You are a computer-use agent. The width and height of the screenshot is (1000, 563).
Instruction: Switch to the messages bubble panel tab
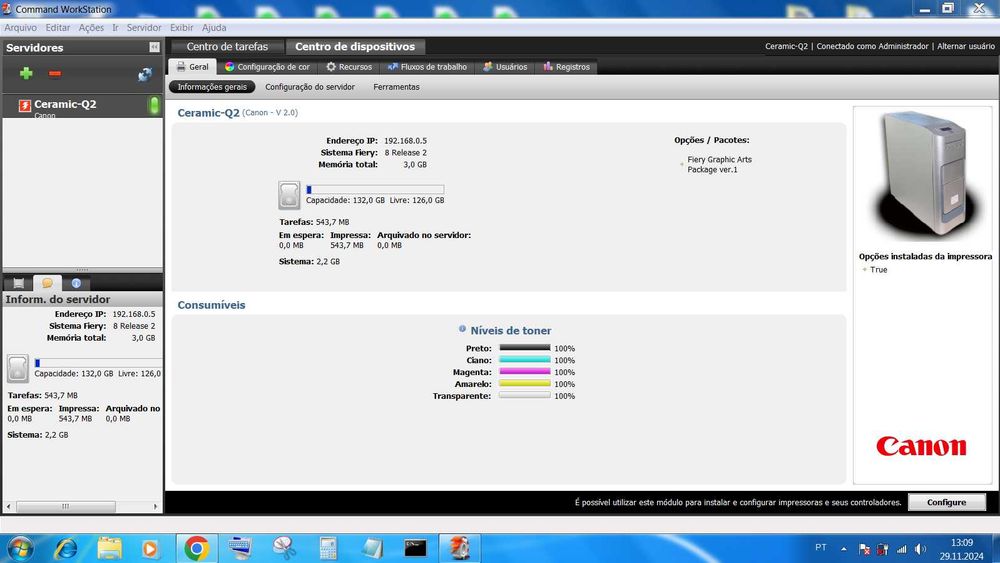click(47, 283)
